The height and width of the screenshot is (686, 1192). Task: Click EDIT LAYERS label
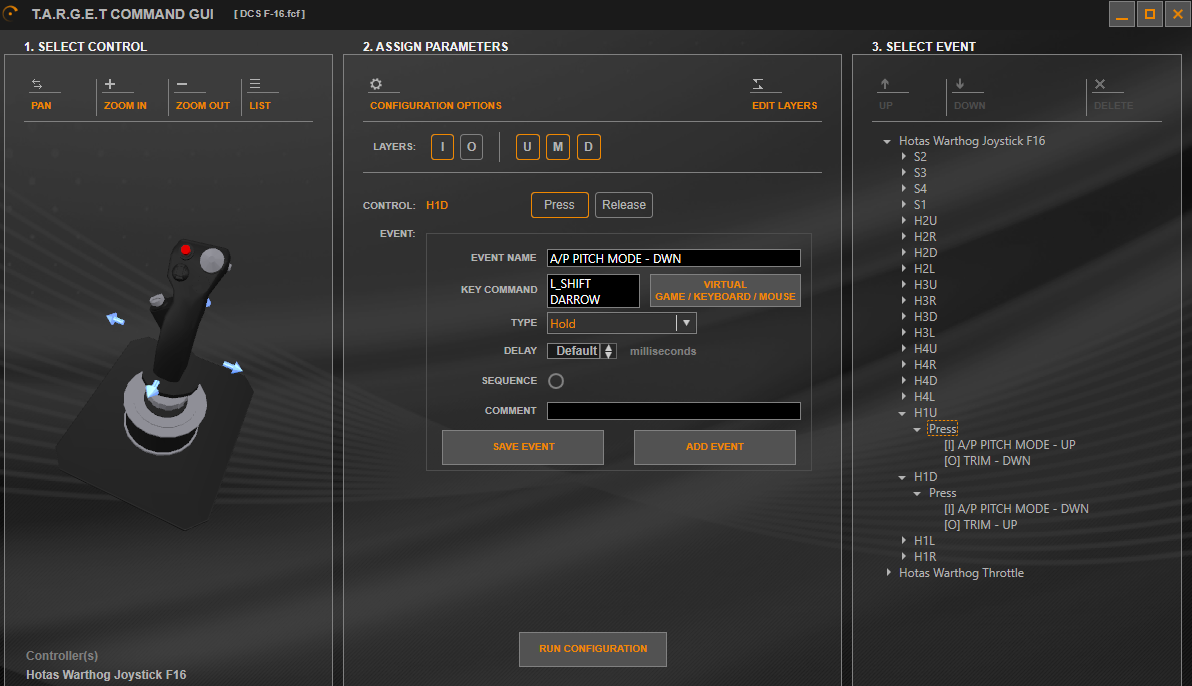pyautogui.click(x=785, y=106)
